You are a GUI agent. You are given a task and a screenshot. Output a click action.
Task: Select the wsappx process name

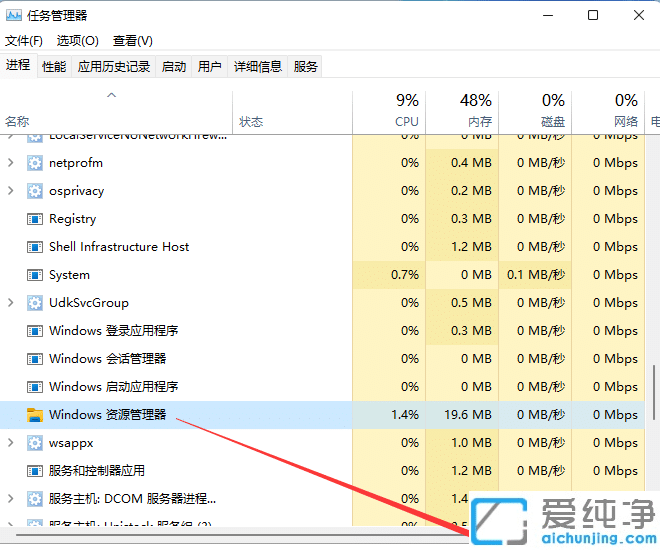[71, 443]
